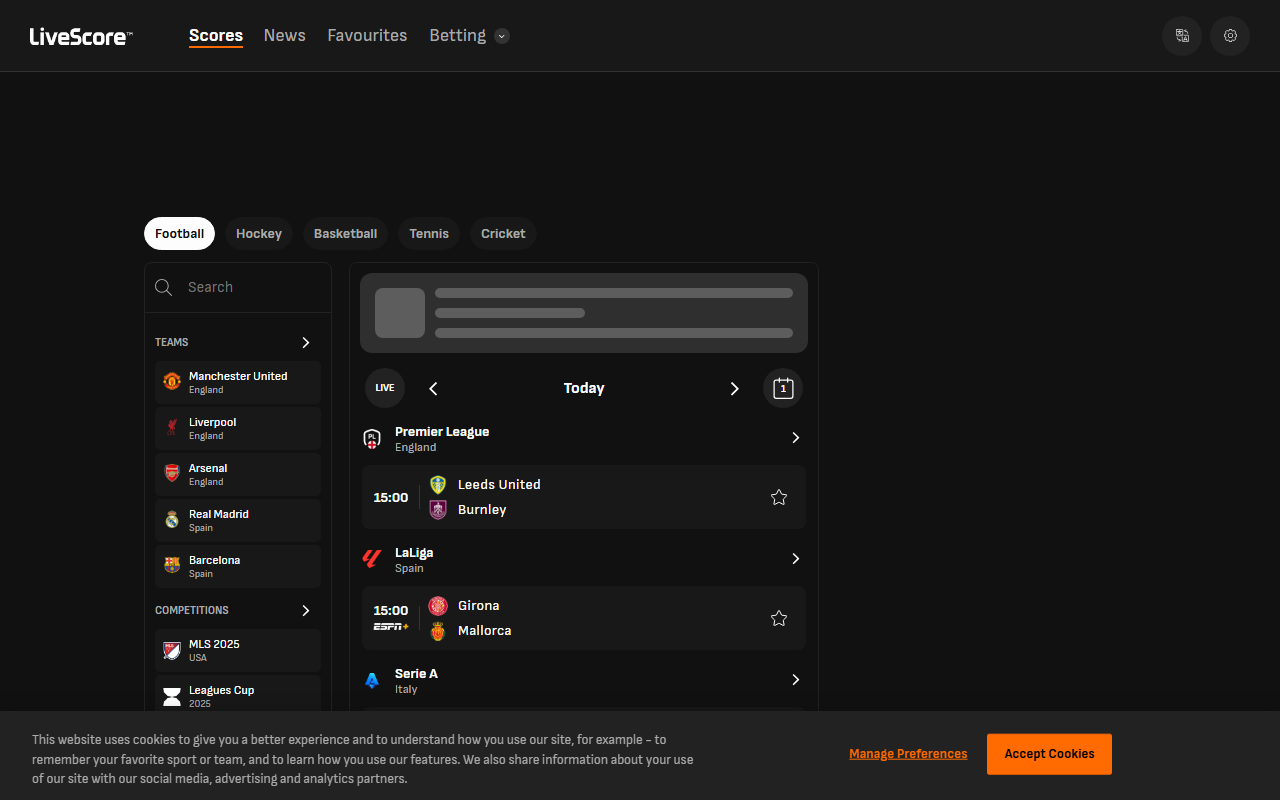Click the Girona crest
Image resolution: width=1280 pixels, height=800 pixels.
pos(438,606)
